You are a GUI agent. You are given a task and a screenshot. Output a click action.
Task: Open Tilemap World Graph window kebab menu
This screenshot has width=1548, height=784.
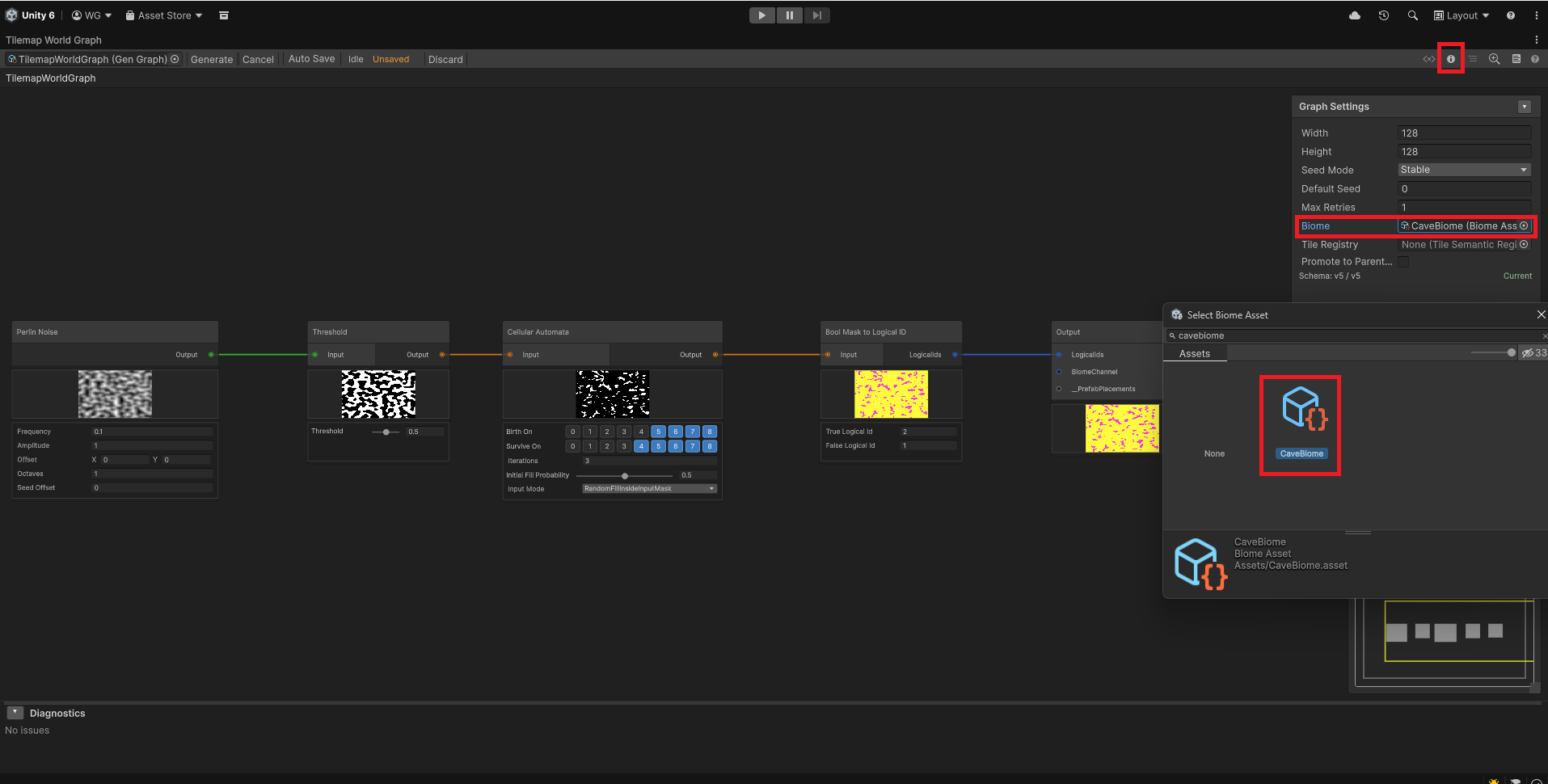point(1537,40)
